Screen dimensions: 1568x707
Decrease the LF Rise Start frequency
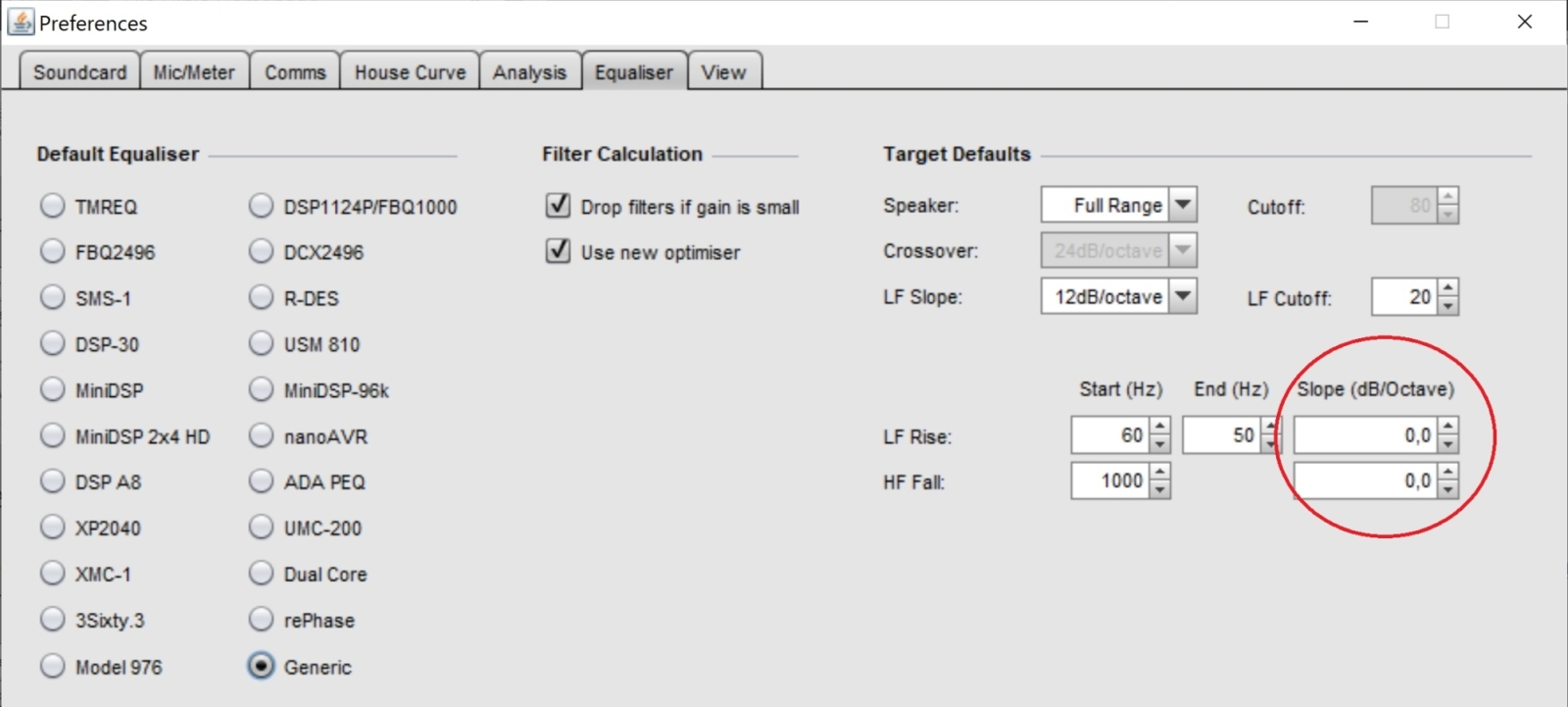pyautogui.click(x=1159, y=444)
